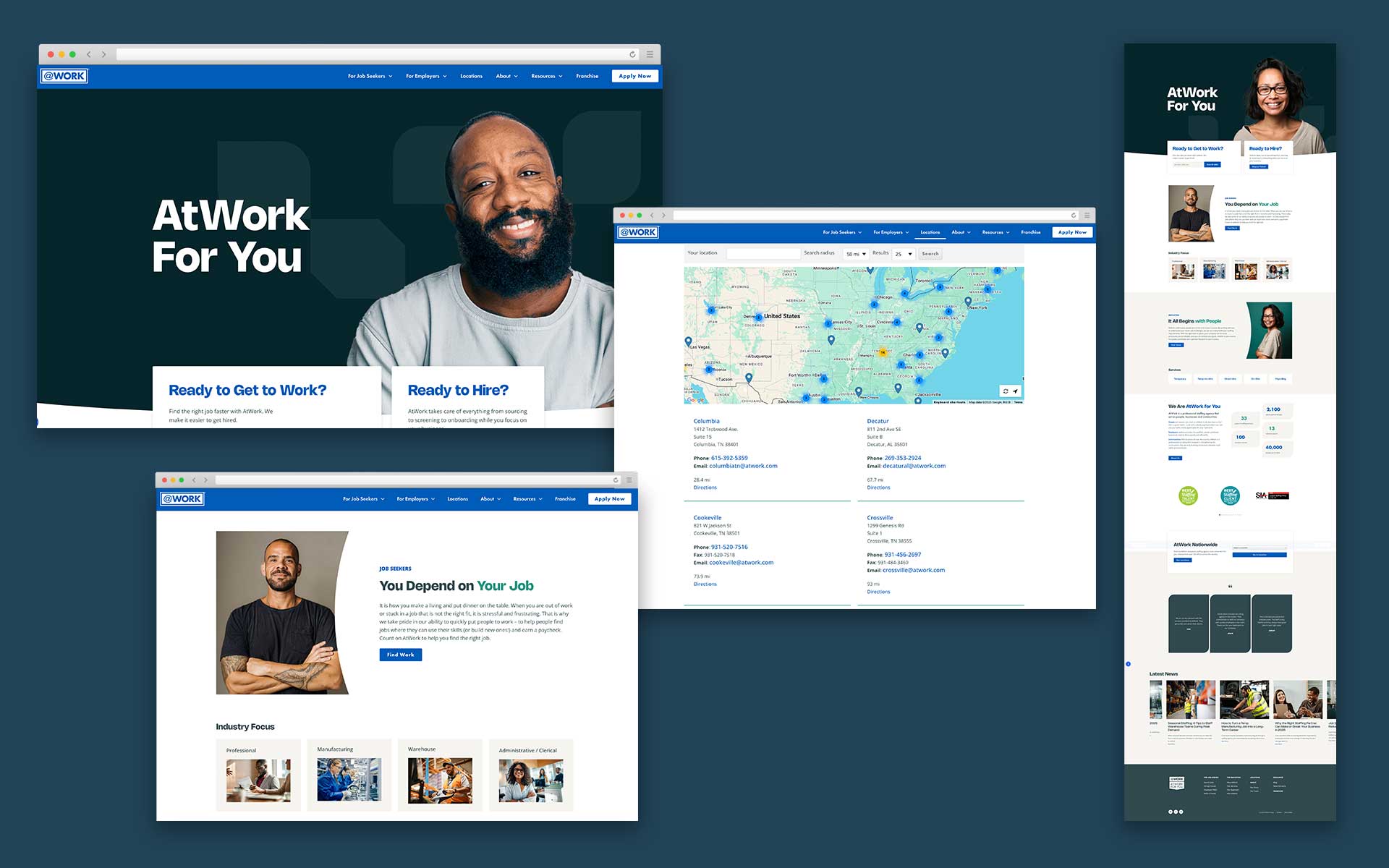This screenshot has width=1389, height=868.
Task: Open the columbiatn@atwork.com email link
Action: pyautogui.click(x=743, y=466)
